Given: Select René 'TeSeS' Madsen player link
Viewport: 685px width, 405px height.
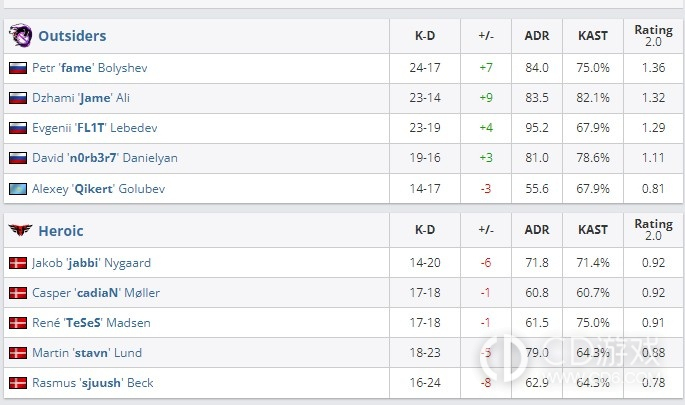Looking at the screenshot, I should (x=91, y=323).
